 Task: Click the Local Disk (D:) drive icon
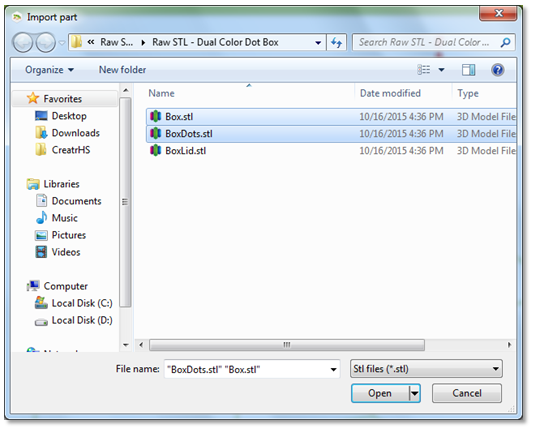[41, 321]
